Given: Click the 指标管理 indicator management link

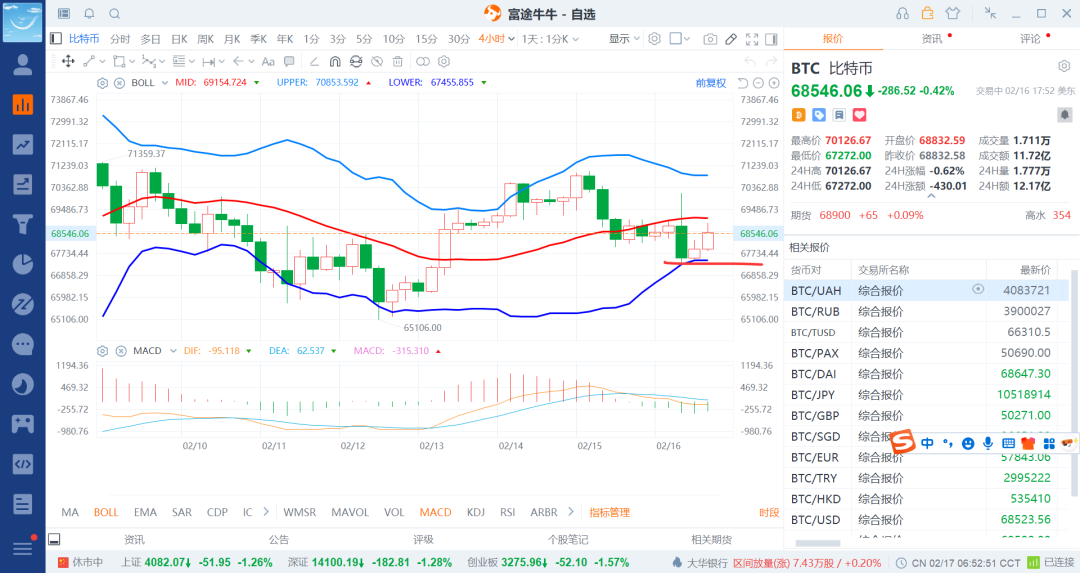Looking at the screenshot, I should (x=609, y=512).
